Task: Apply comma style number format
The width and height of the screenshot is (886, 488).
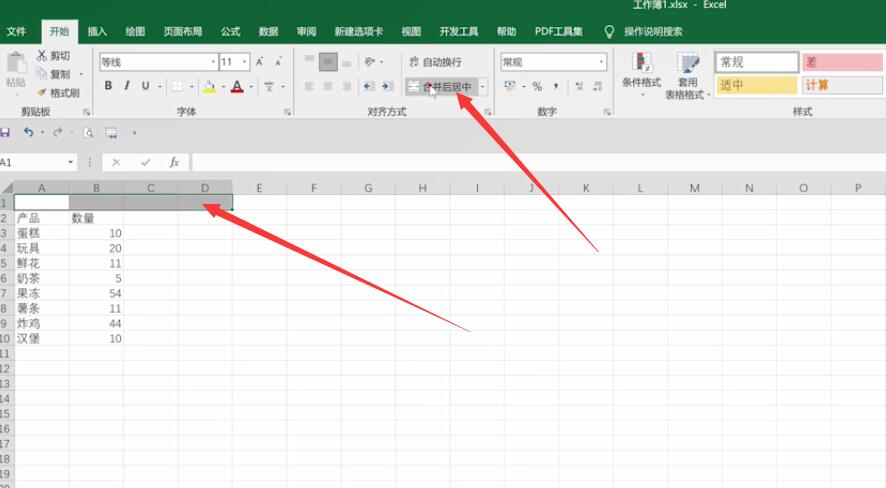Action: pos(556,86)
